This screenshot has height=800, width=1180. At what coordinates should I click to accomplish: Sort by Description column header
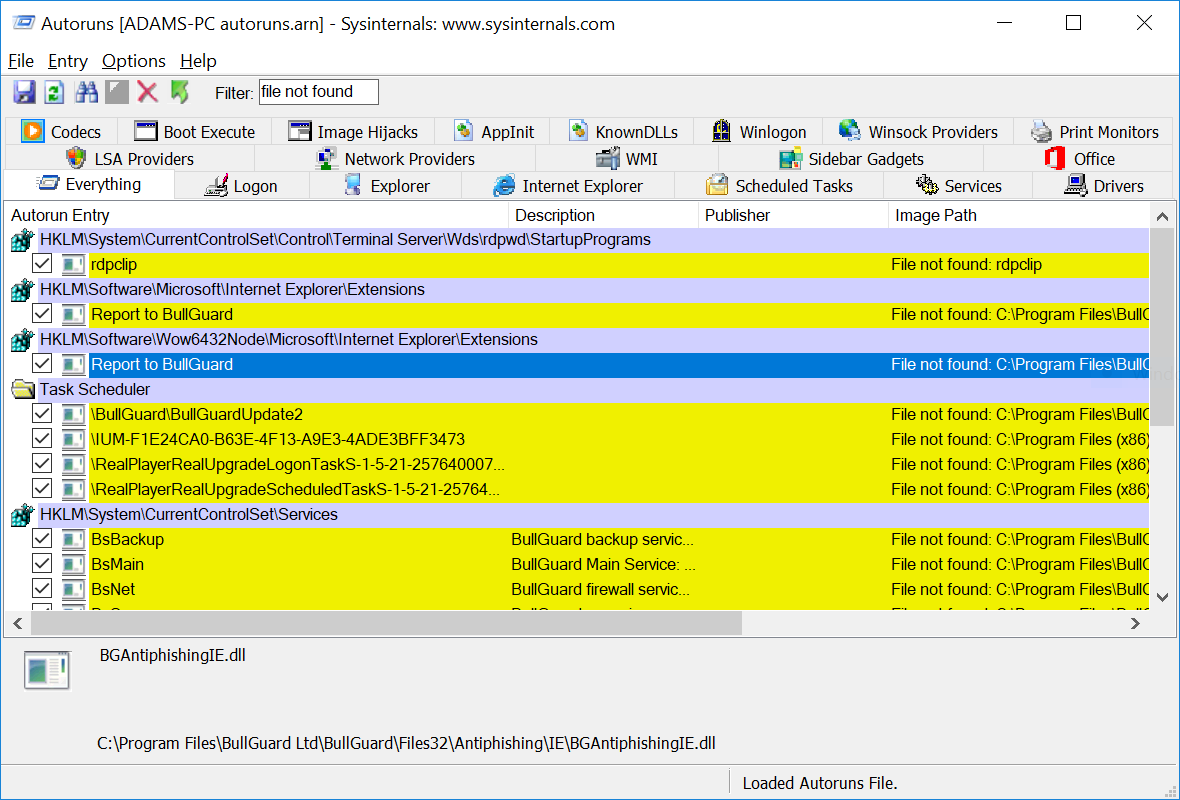click(604, 215)
